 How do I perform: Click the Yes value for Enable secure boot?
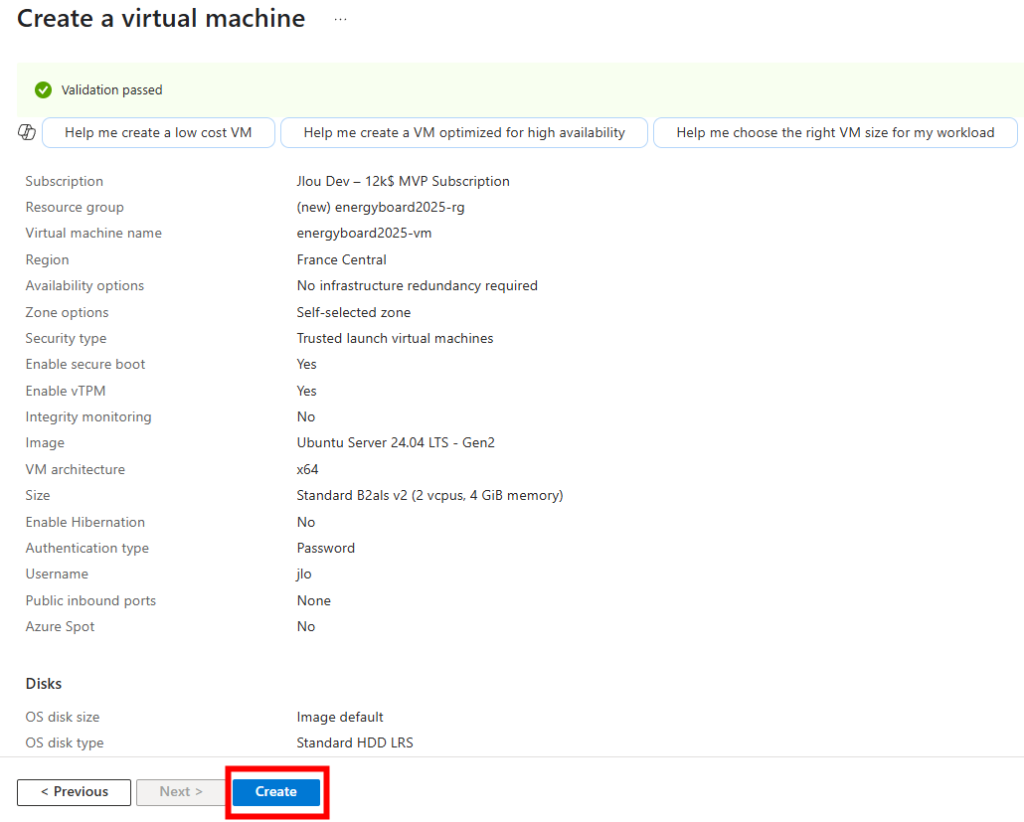(306, 364)
